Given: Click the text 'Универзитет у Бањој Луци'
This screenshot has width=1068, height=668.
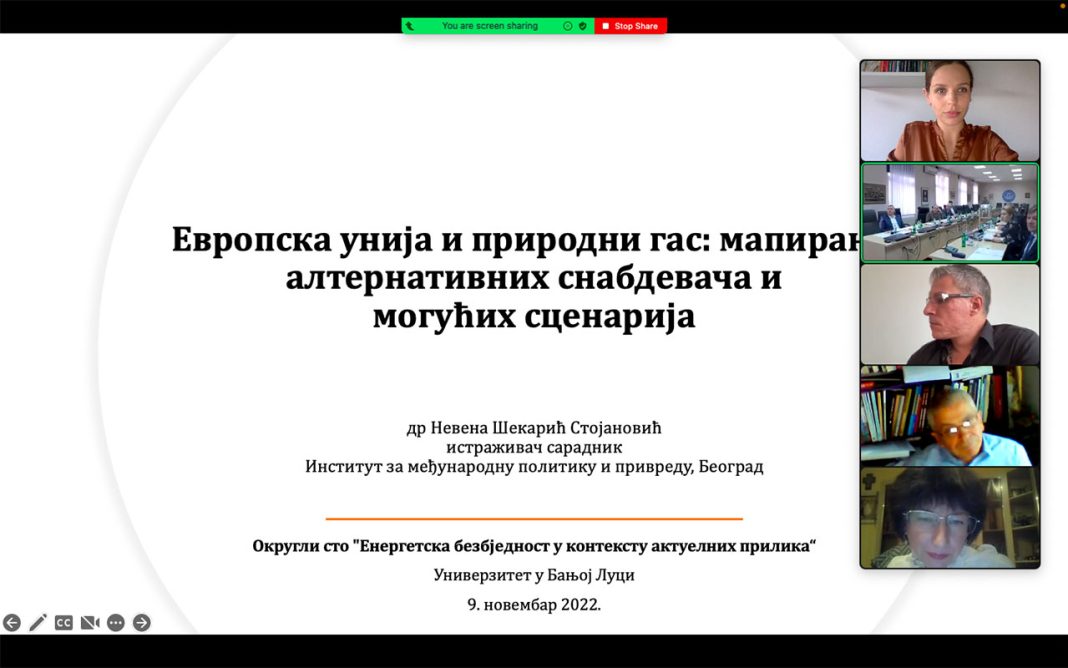Looking at the screenshot, I should (534, 575).
